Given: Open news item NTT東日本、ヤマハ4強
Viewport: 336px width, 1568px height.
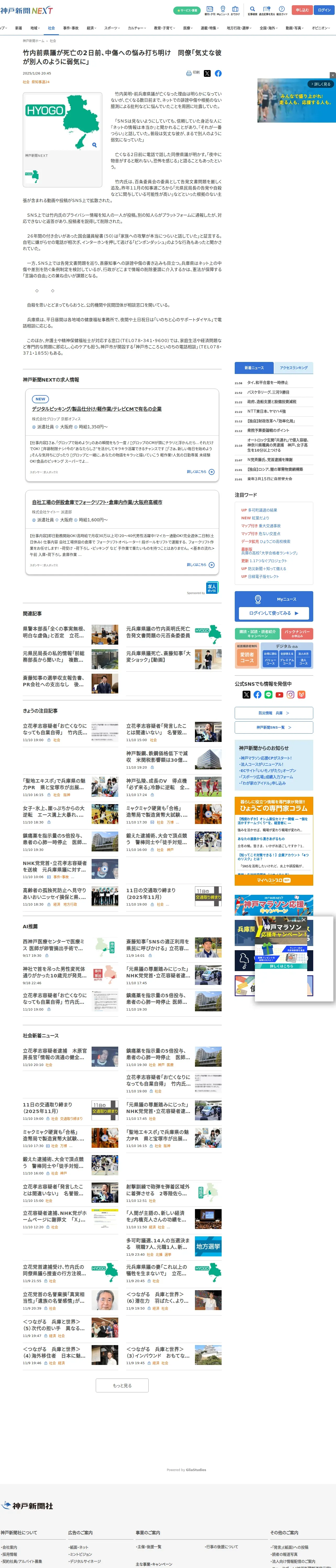Looking at the screenshot, I should tap(266, 412).
